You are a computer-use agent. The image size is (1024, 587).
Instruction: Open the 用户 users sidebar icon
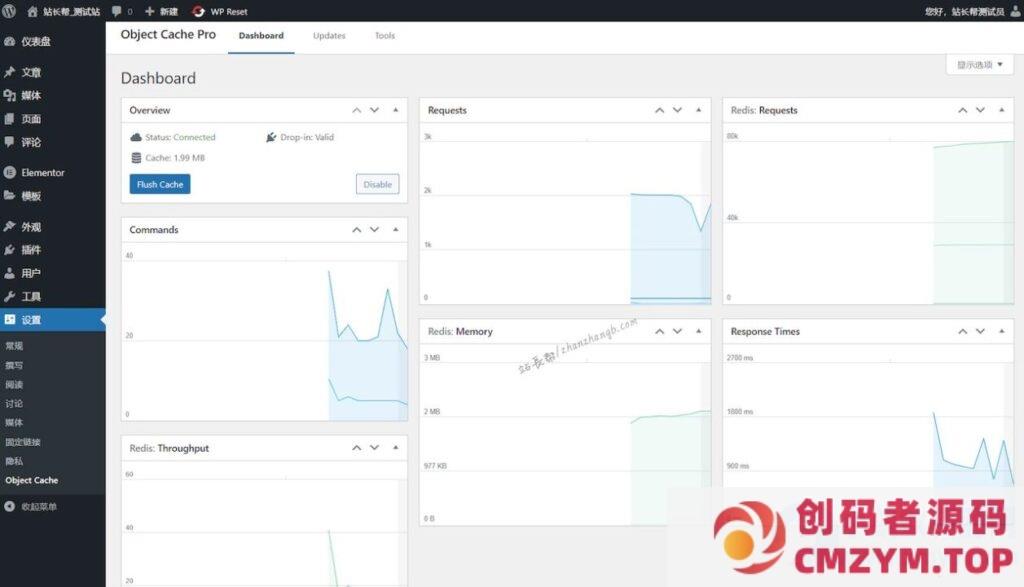pyautogui.click(x=9, y=272)
